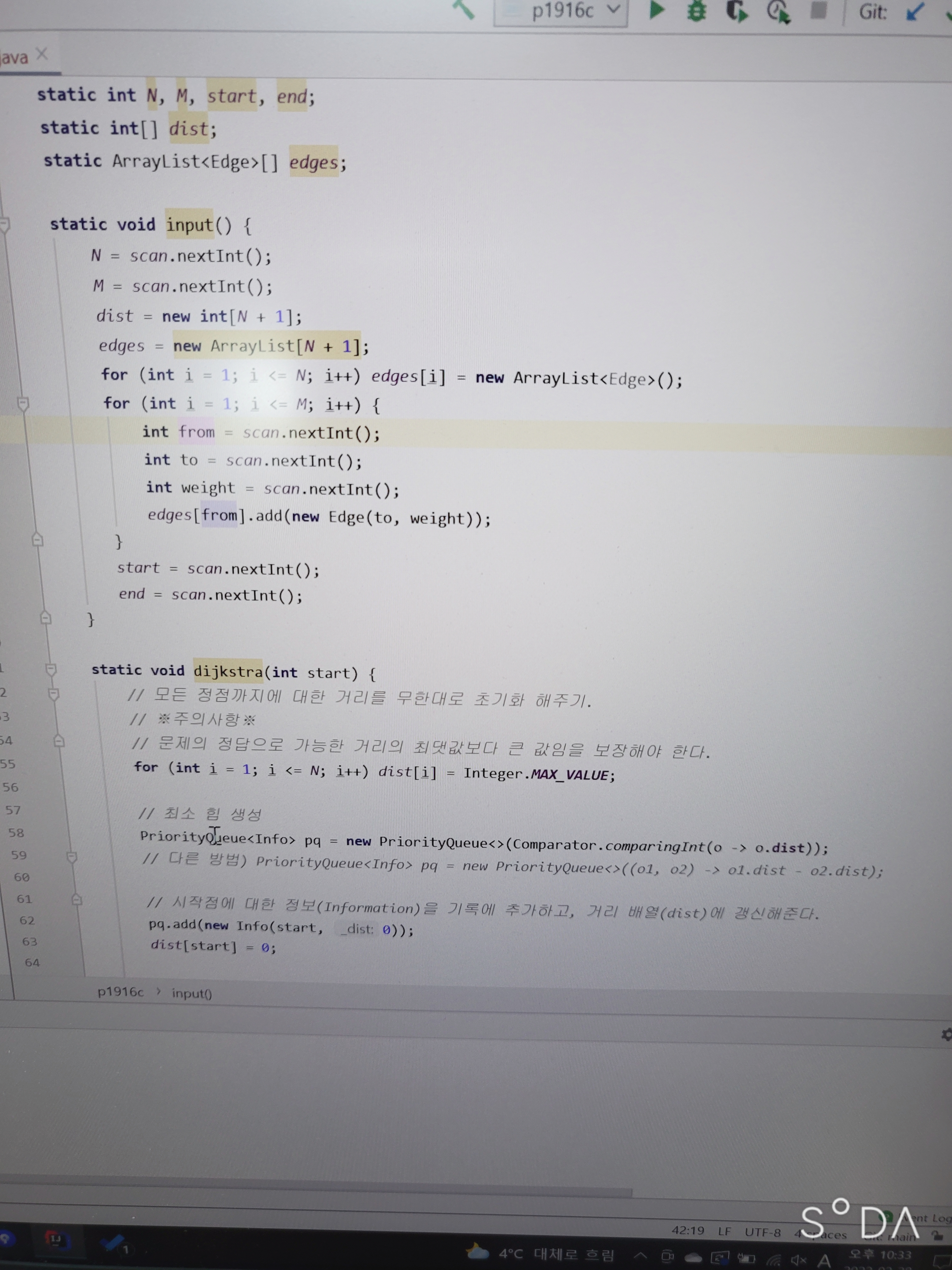Click the Profiler run icon
The width and height of the screenshot is (952, 1270).
point(778,11)
